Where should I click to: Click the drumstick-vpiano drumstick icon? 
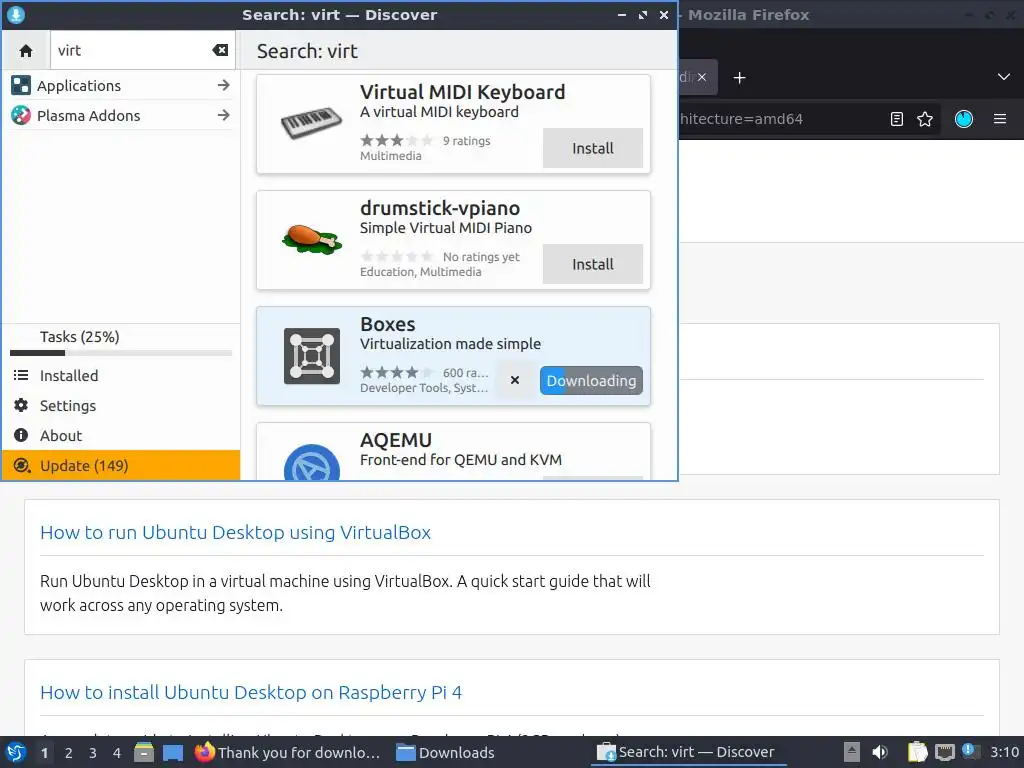point(312,238)
